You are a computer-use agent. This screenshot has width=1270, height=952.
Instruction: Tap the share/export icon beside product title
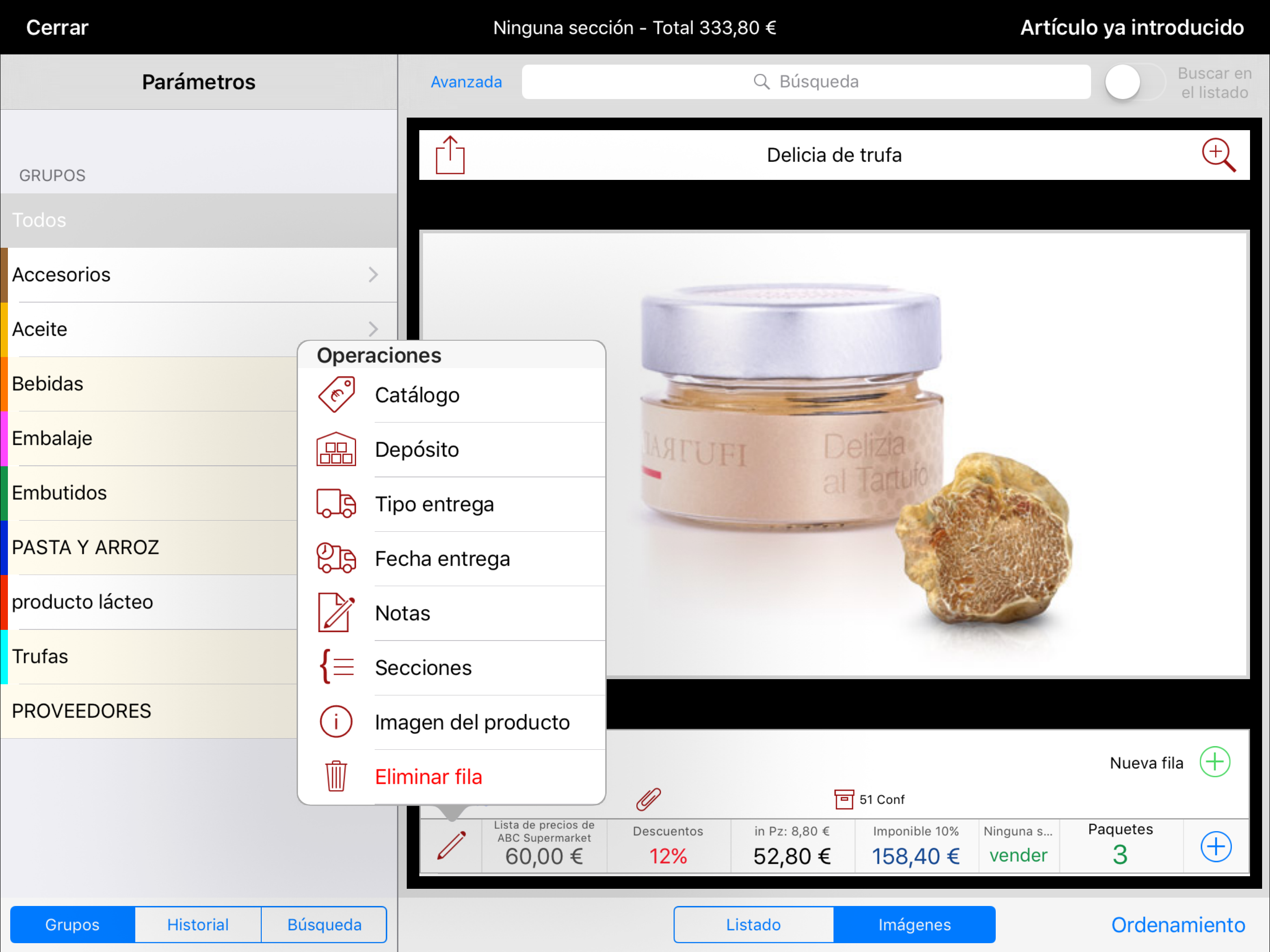pos(450,155)
